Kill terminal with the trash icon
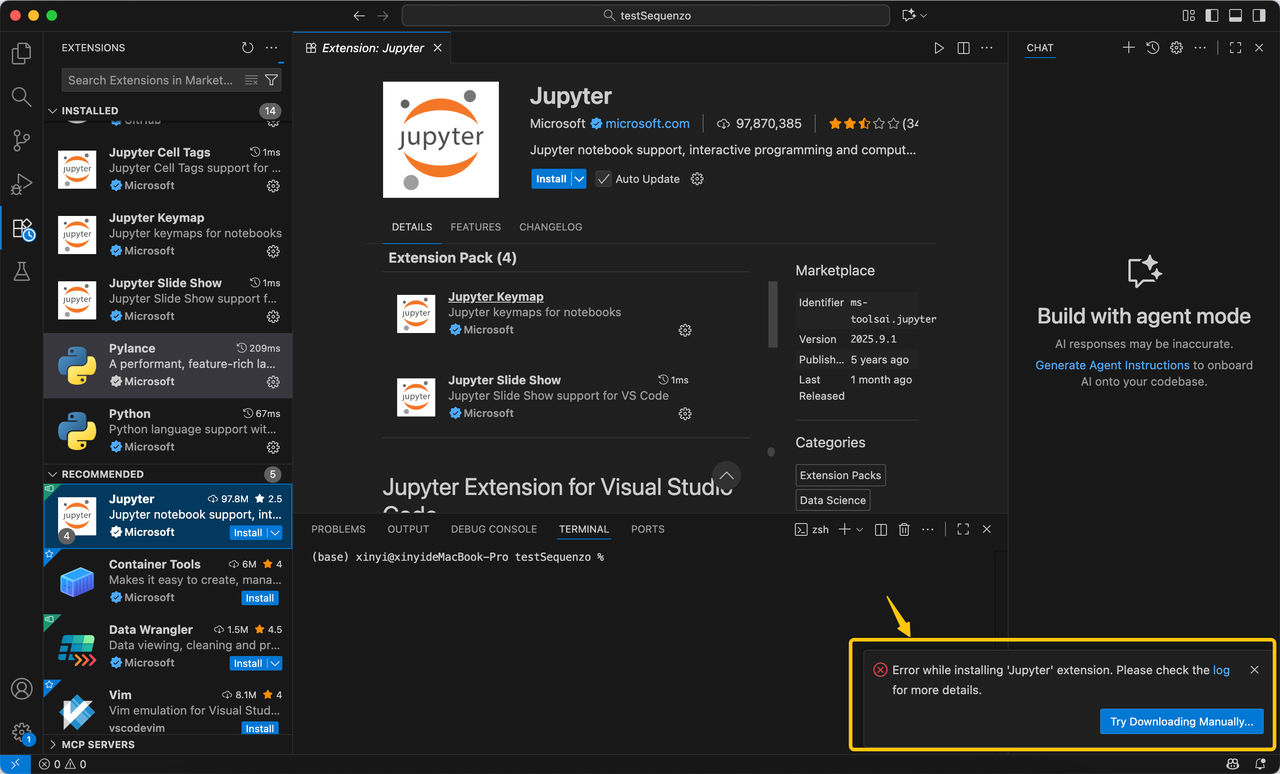 click(x=904, y=529)
